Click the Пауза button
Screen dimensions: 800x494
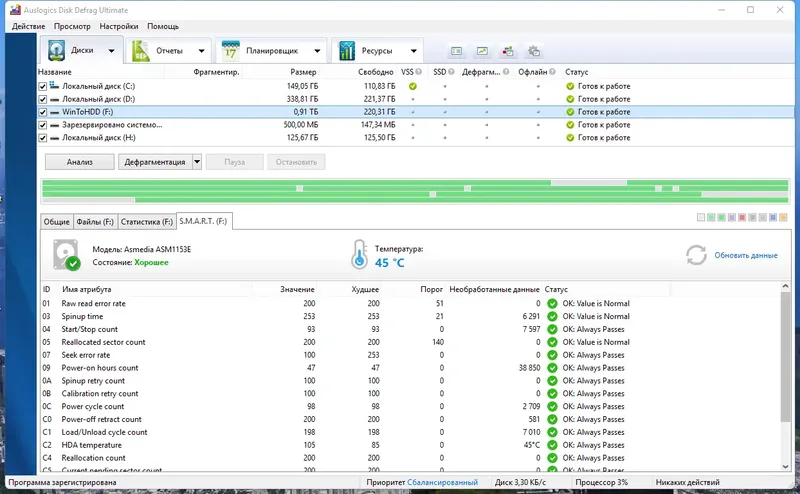point(235,162)
